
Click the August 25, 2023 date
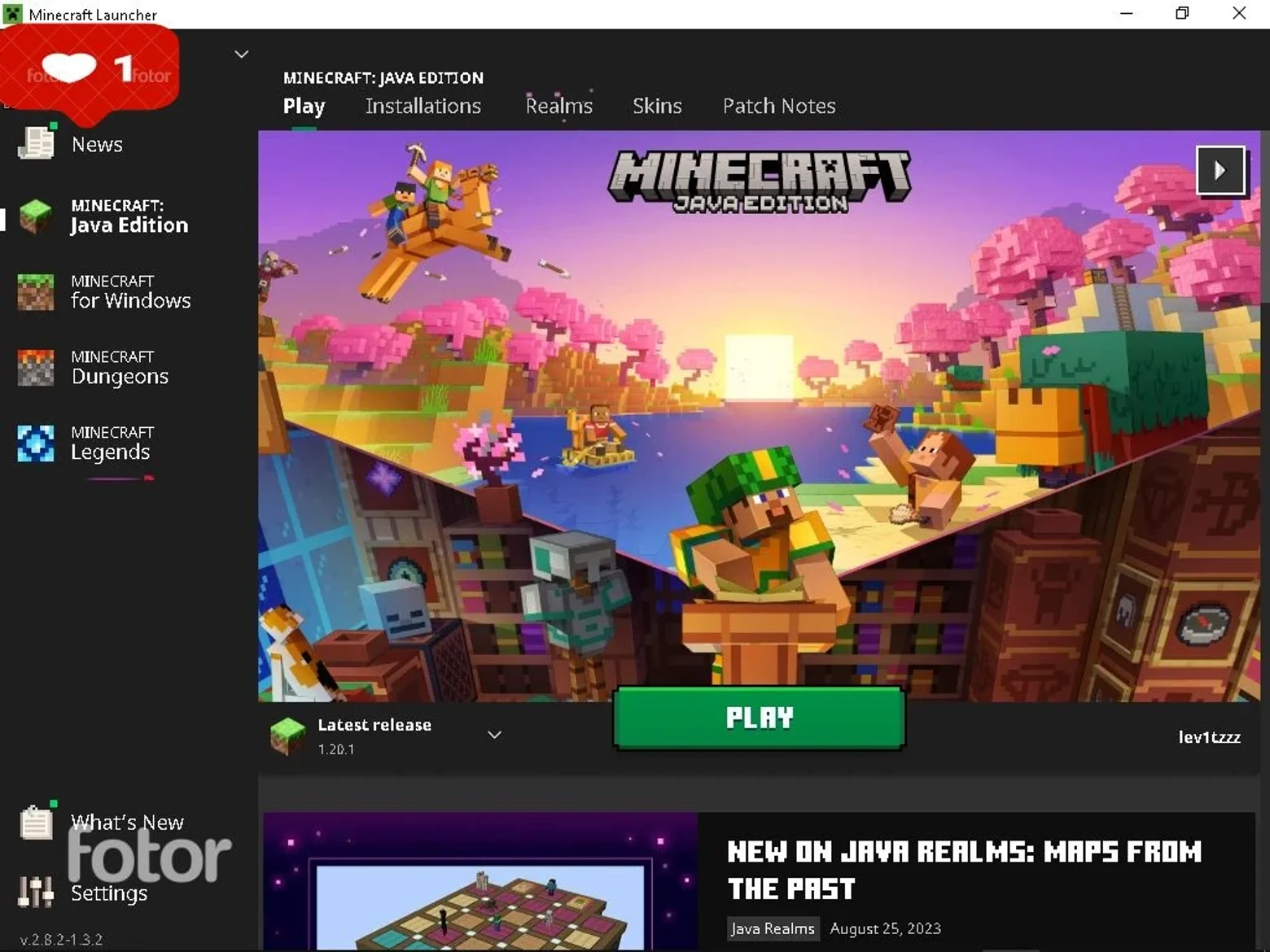(886, 928)
